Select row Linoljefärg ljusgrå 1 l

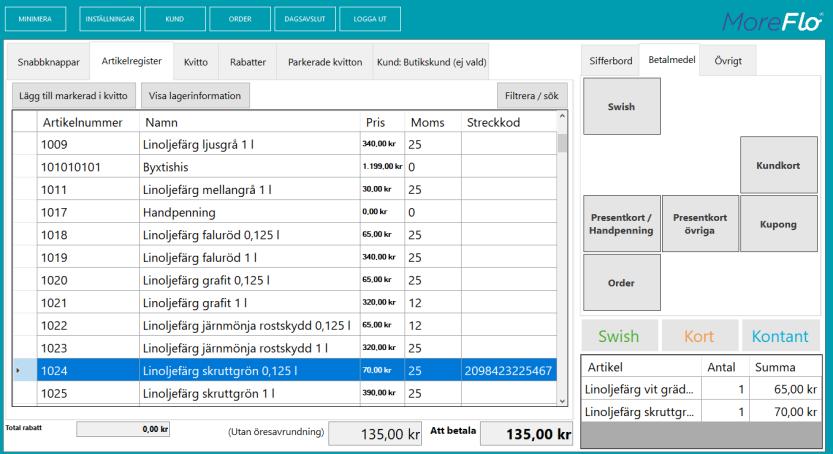pyautogui.click(x=285, y=144)
